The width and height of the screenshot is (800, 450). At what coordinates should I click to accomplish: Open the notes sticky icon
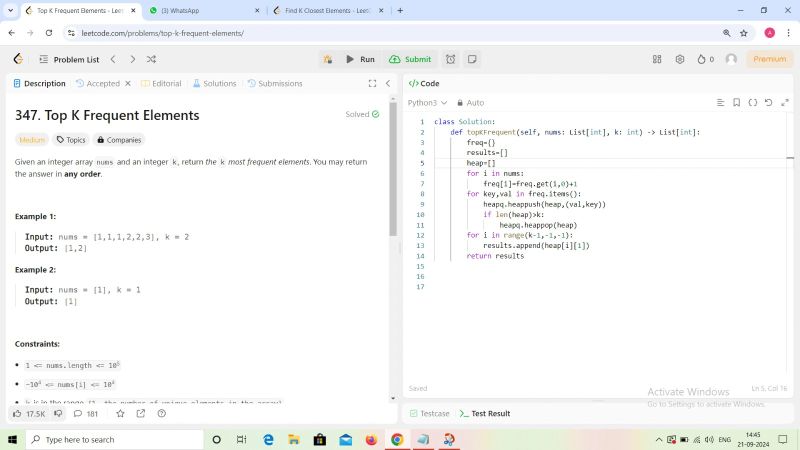(x=470, y=59)
